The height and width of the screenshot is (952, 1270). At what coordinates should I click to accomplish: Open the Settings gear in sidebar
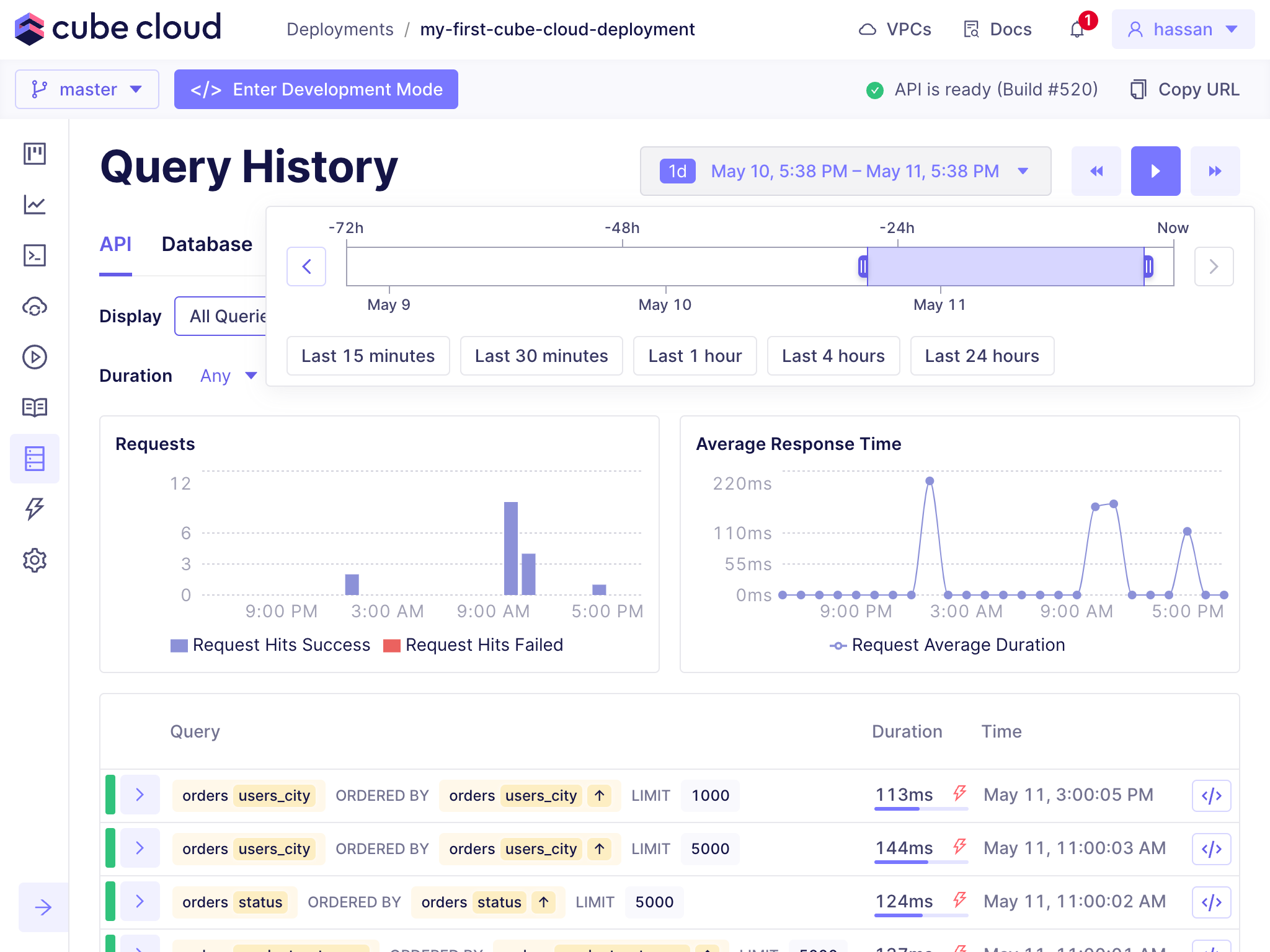pos(35,560)
